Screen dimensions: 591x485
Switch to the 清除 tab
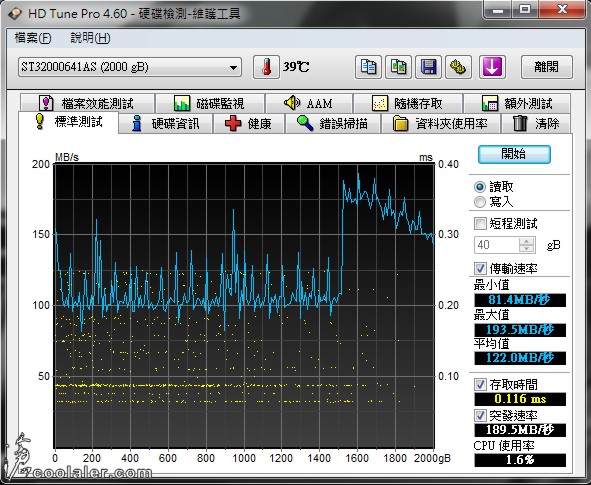536,123
